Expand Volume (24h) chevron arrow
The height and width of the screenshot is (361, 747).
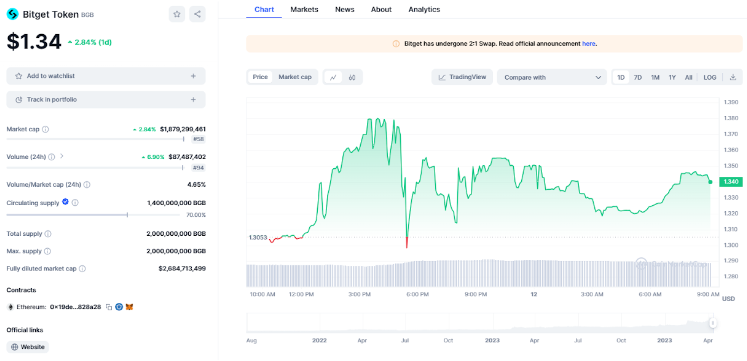pyautogui.click(x=62, y=156)
